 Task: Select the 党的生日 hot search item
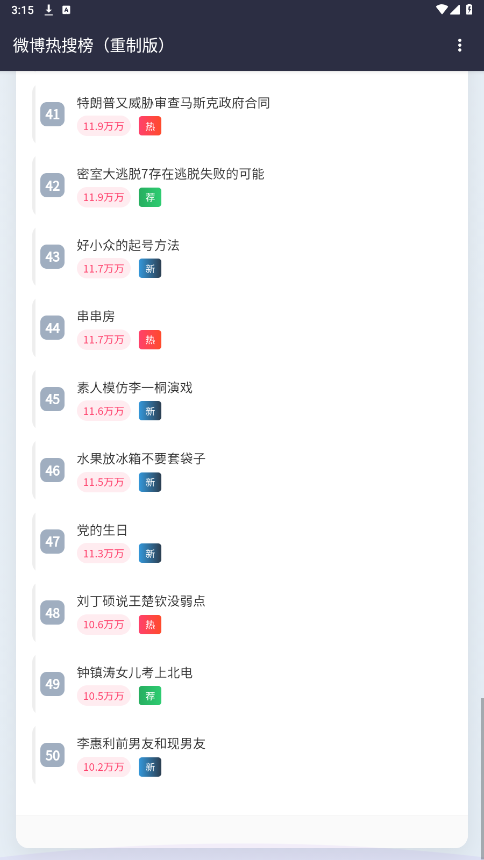(102, 530)
